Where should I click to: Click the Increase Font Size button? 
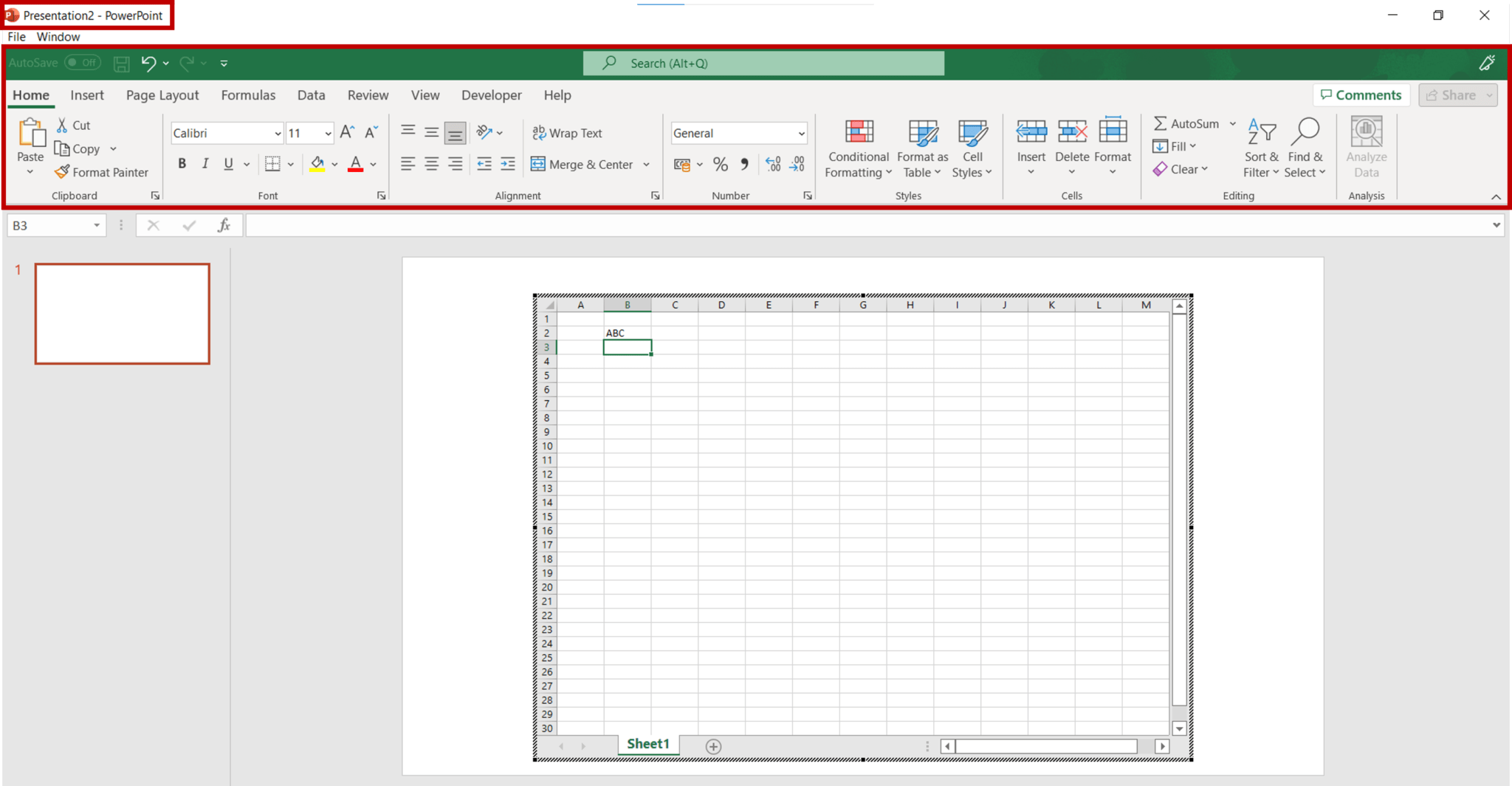click(346, 132)
